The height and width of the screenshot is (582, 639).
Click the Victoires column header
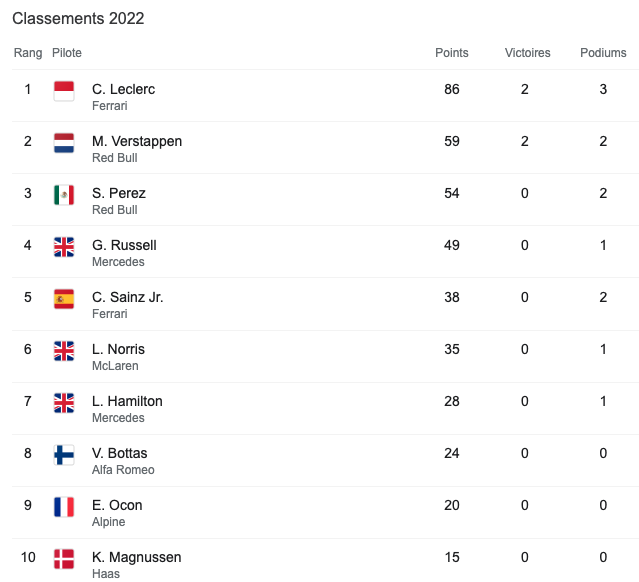528,53
